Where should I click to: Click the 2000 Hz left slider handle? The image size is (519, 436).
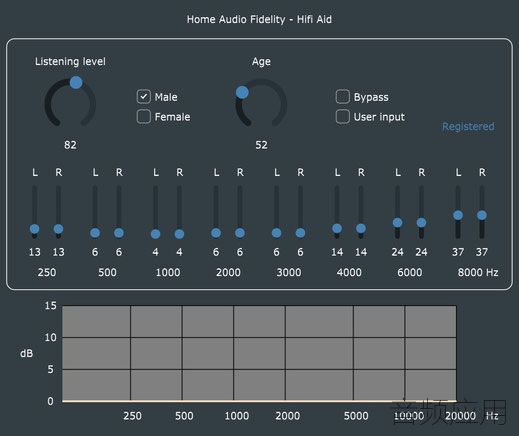(x=216, y=233)
